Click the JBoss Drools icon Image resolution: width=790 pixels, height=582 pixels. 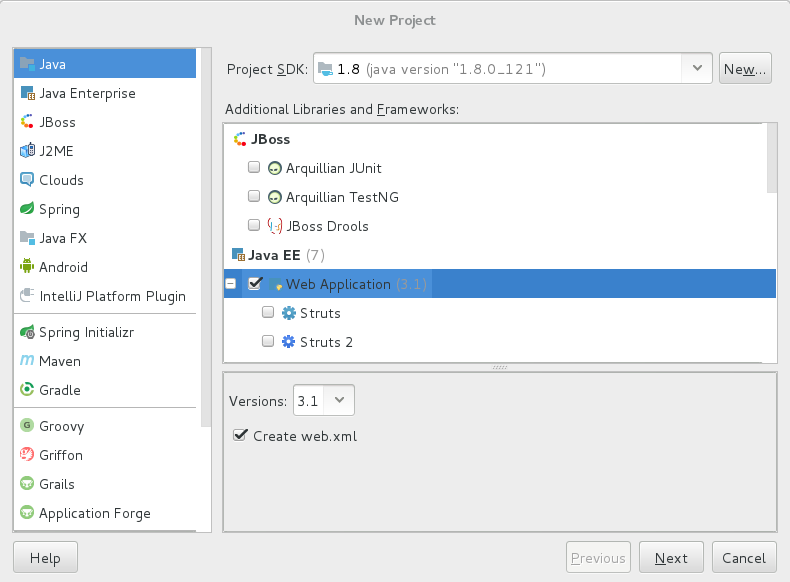[x=275, y=226]
